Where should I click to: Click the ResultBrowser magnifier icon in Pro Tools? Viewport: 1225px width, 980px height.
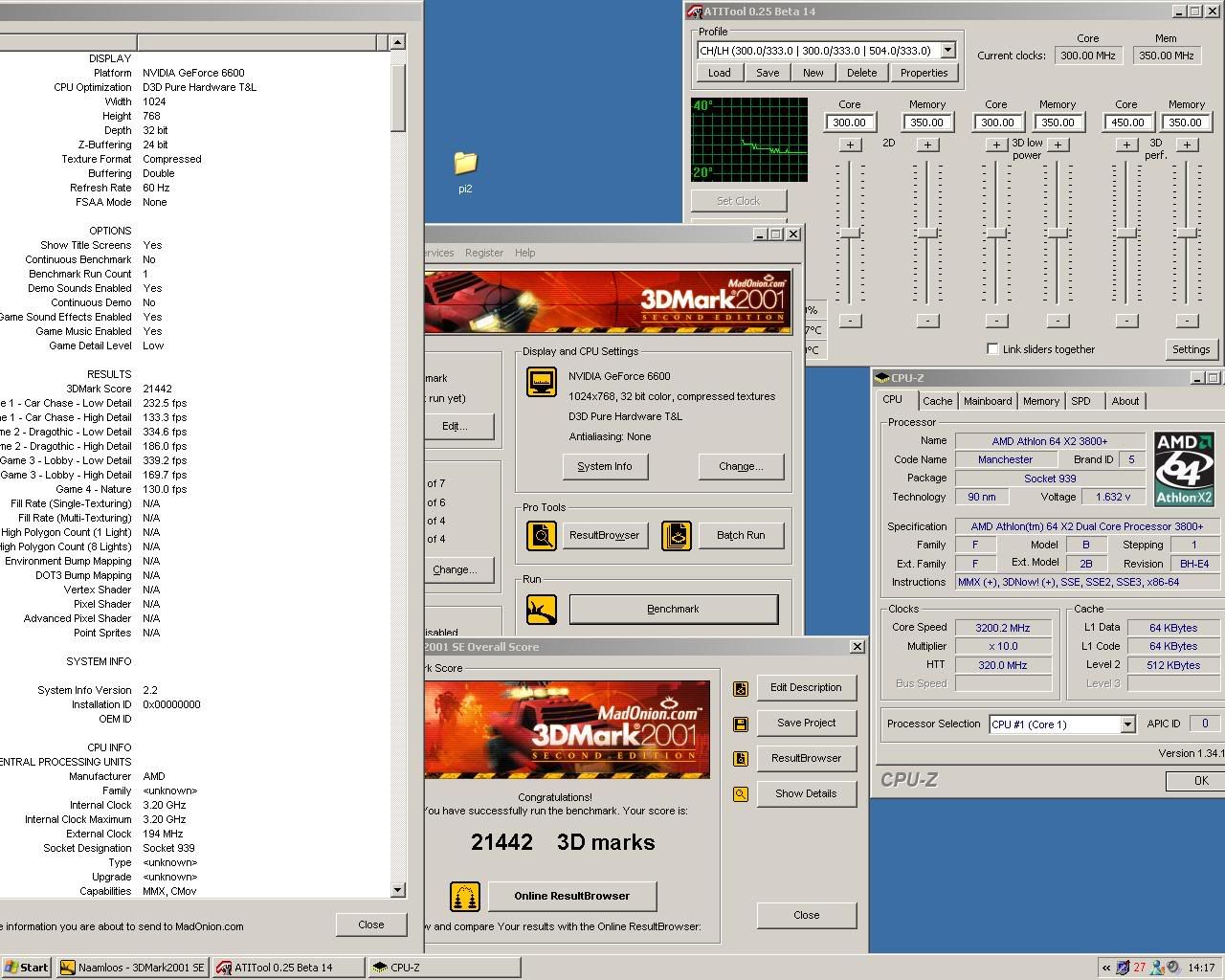[x=542, y=535]
